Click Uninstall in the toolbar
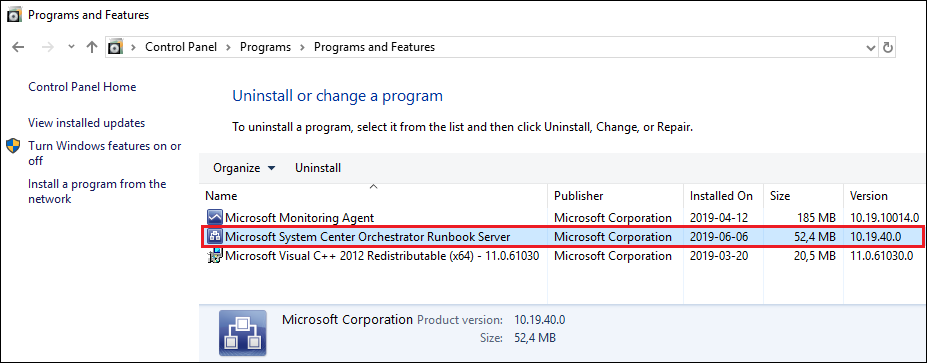Image resolution: width=927 pixels, height=363 pixels. [318, 168]
